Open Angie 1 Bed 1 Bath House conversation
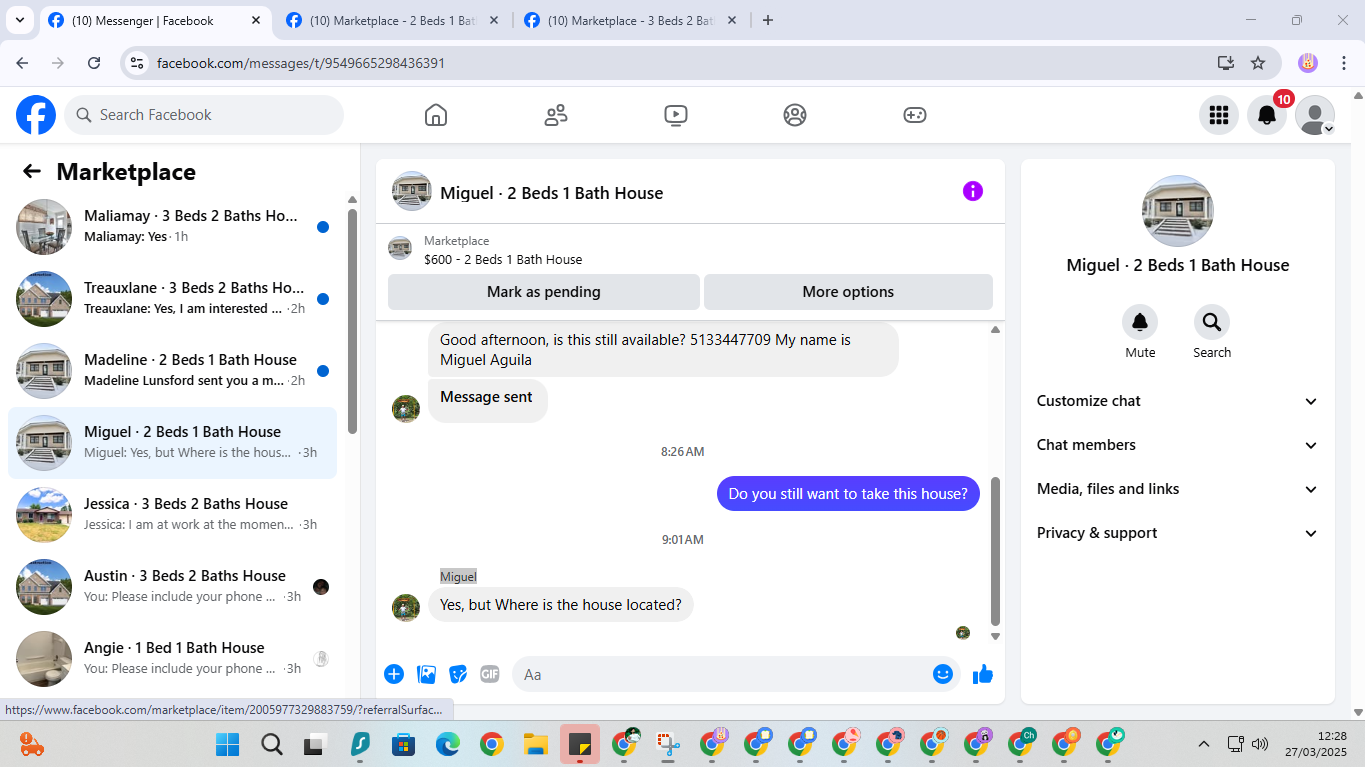The width and height of the screenshot is (1365, 767). (172, 659)
